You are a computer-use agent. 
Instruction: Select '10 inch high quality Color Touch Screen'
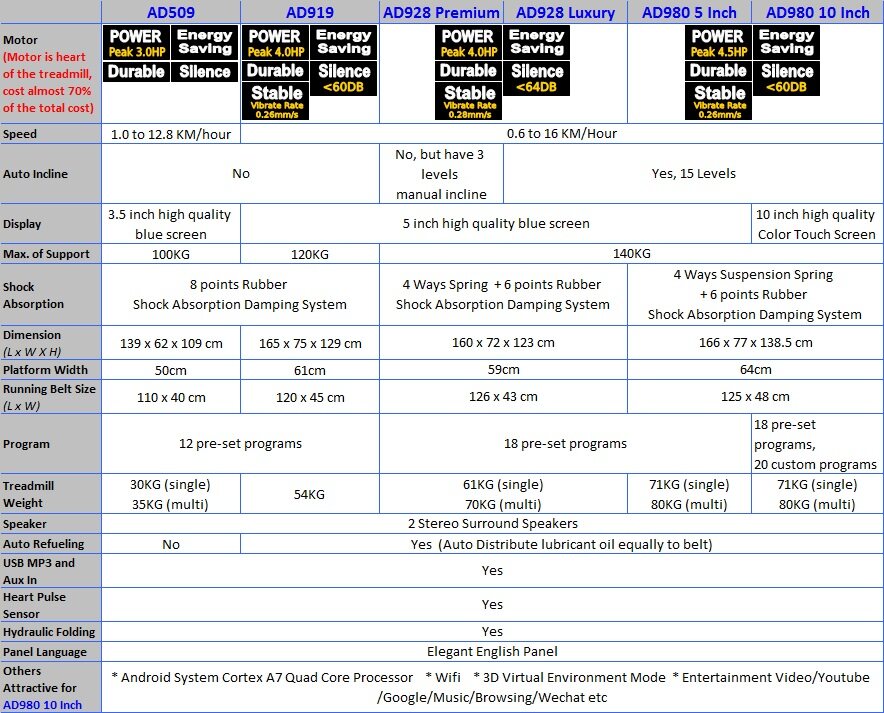tap(817, 224)
